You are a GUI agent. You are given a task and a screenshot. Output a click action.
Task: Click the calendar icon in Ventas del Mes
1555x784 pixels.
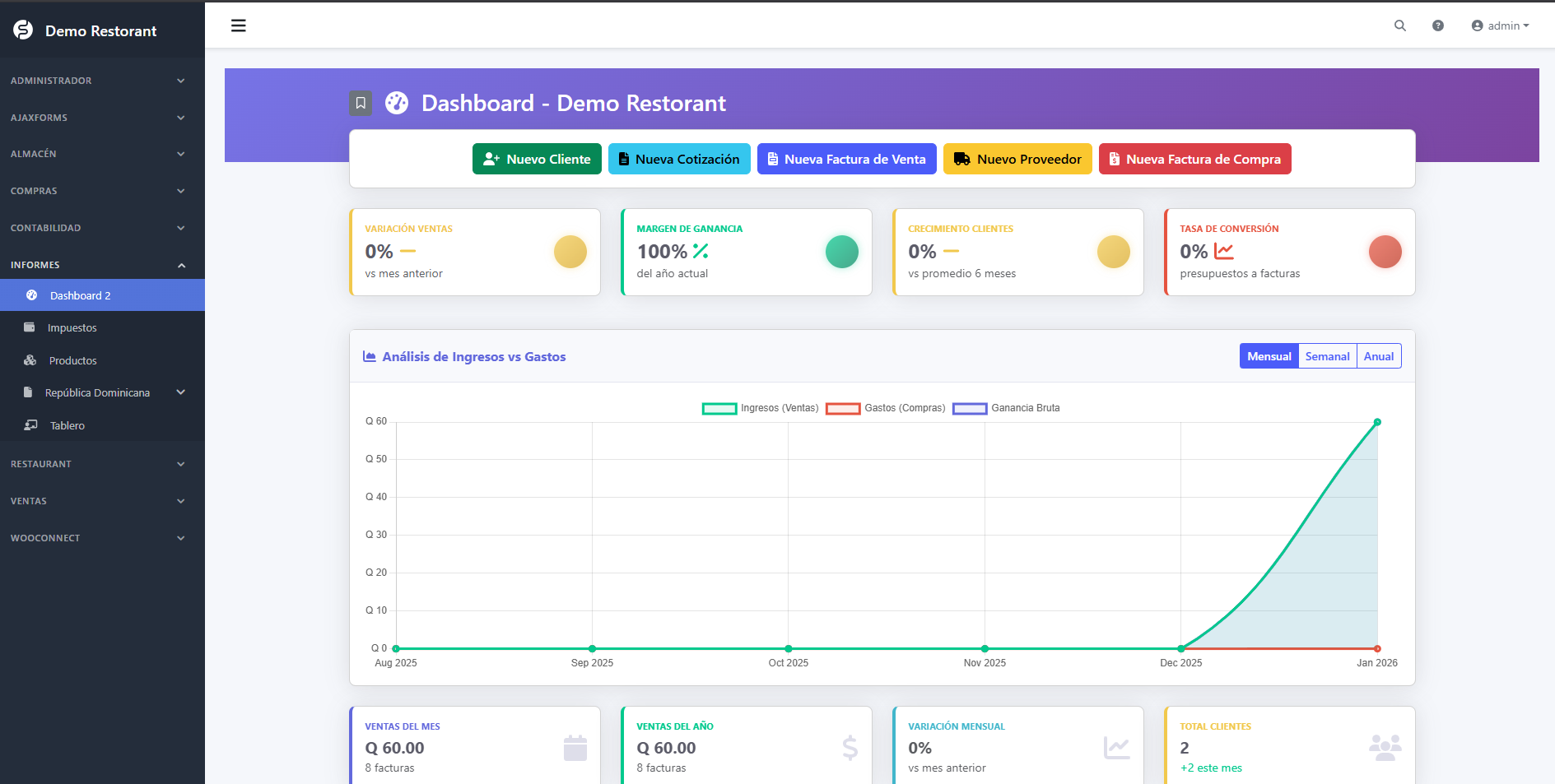pos(575,748)
